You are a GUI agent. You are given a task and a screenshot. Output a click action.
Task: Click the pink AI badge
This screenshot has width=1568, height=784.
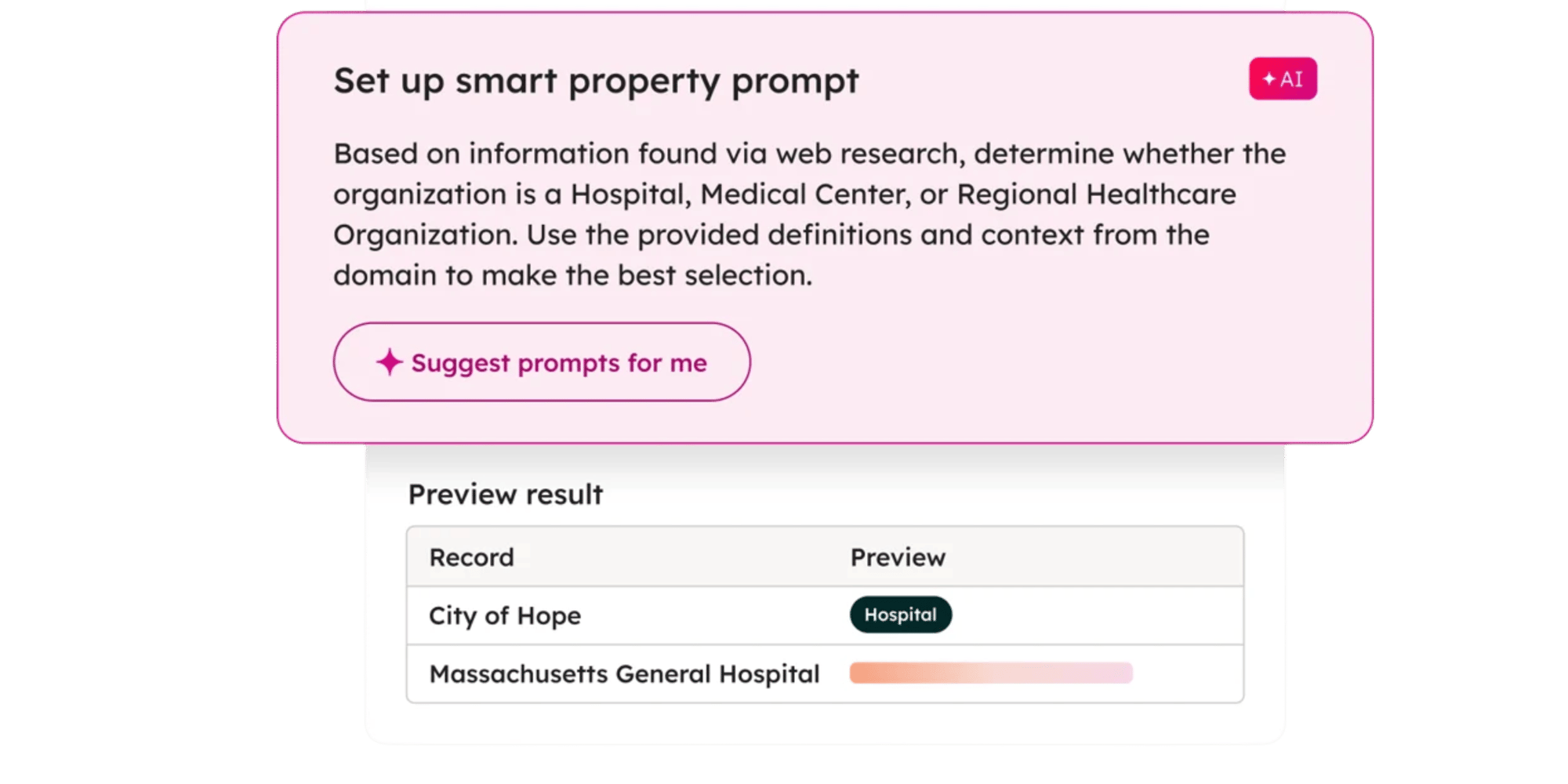[1283, 78]
